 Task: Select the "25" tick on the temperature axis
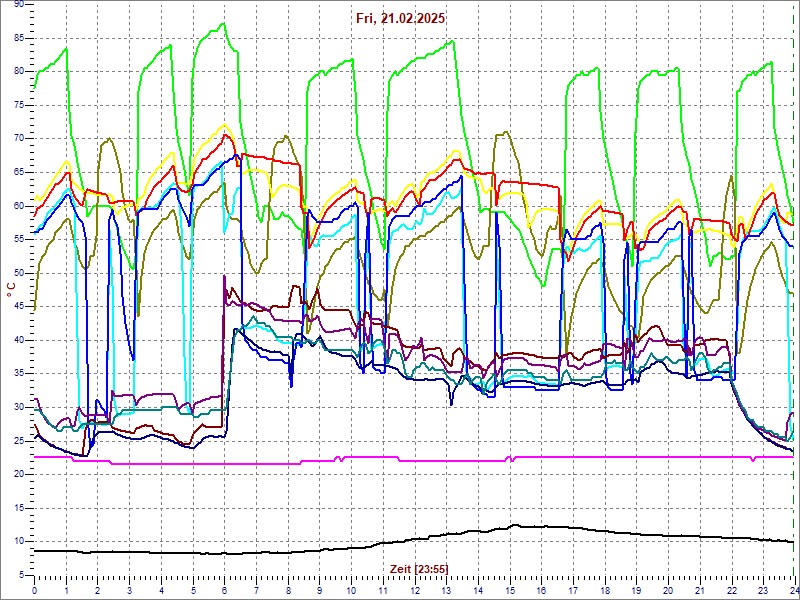[19, 441]
